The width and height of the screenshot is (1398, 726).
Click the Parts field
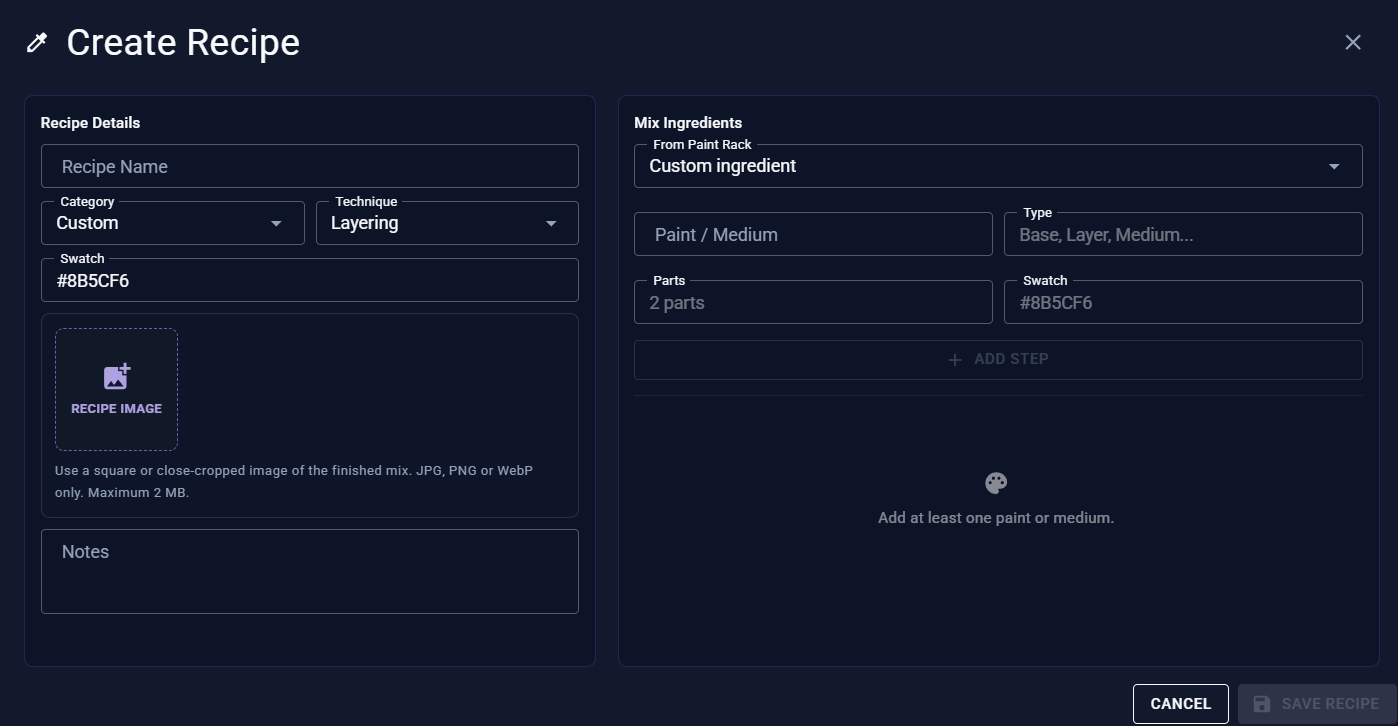coord(813,302)
